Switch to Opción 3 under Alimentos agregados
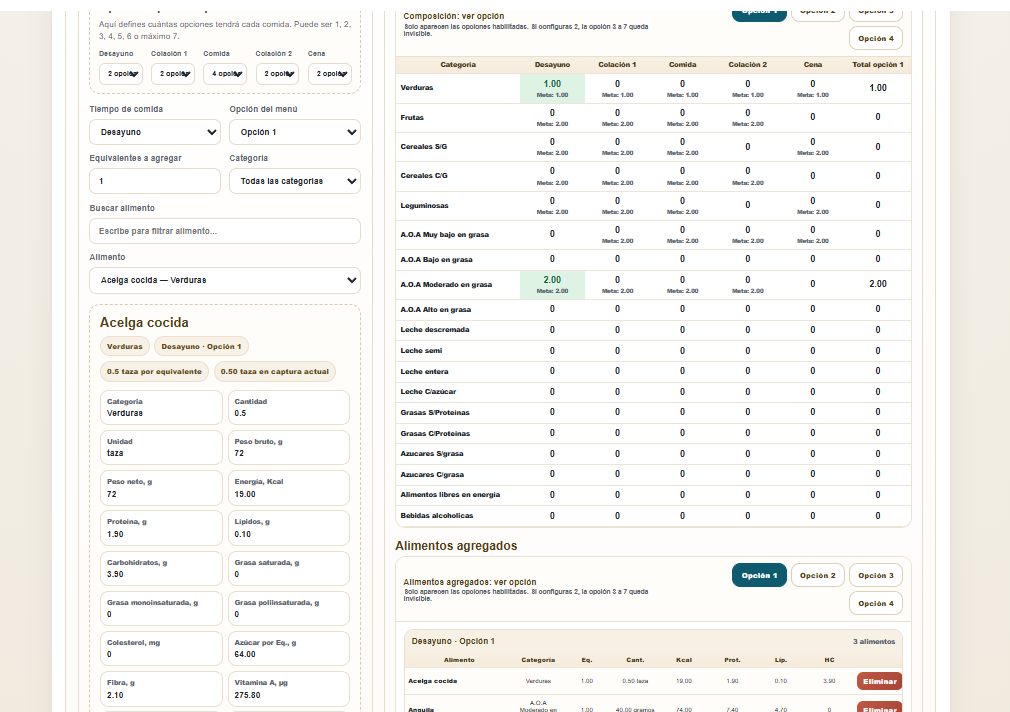Viewport: 1010px width, 712px height. tap(876, 575)
